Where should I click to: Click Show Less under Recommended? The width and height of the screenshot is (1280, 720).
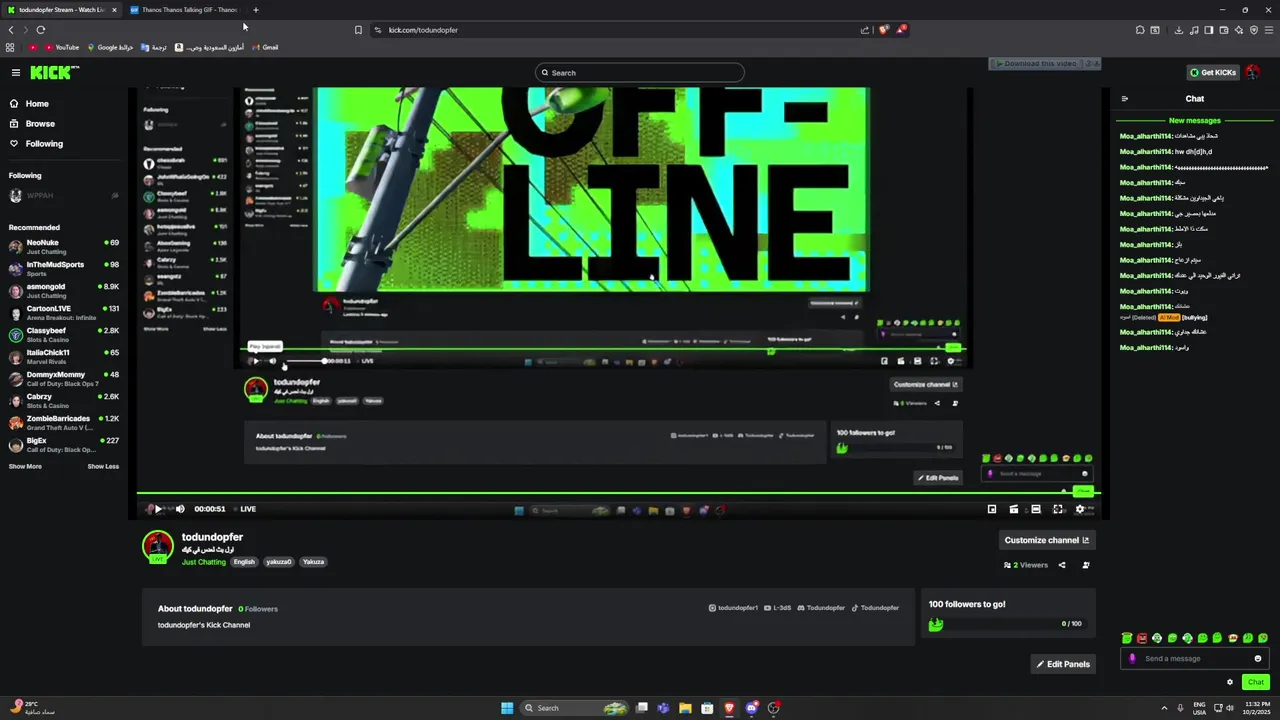[103, 466]
